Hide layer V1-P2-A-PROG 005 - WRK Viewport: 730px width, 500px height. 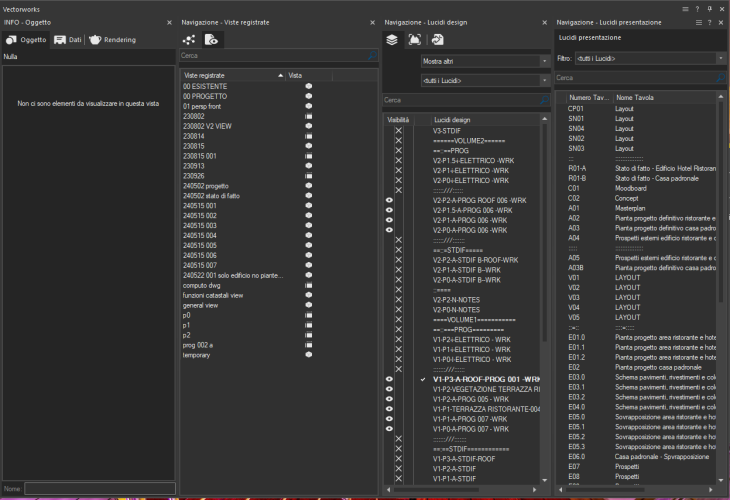pyautogui.click(x=389, y=399)
